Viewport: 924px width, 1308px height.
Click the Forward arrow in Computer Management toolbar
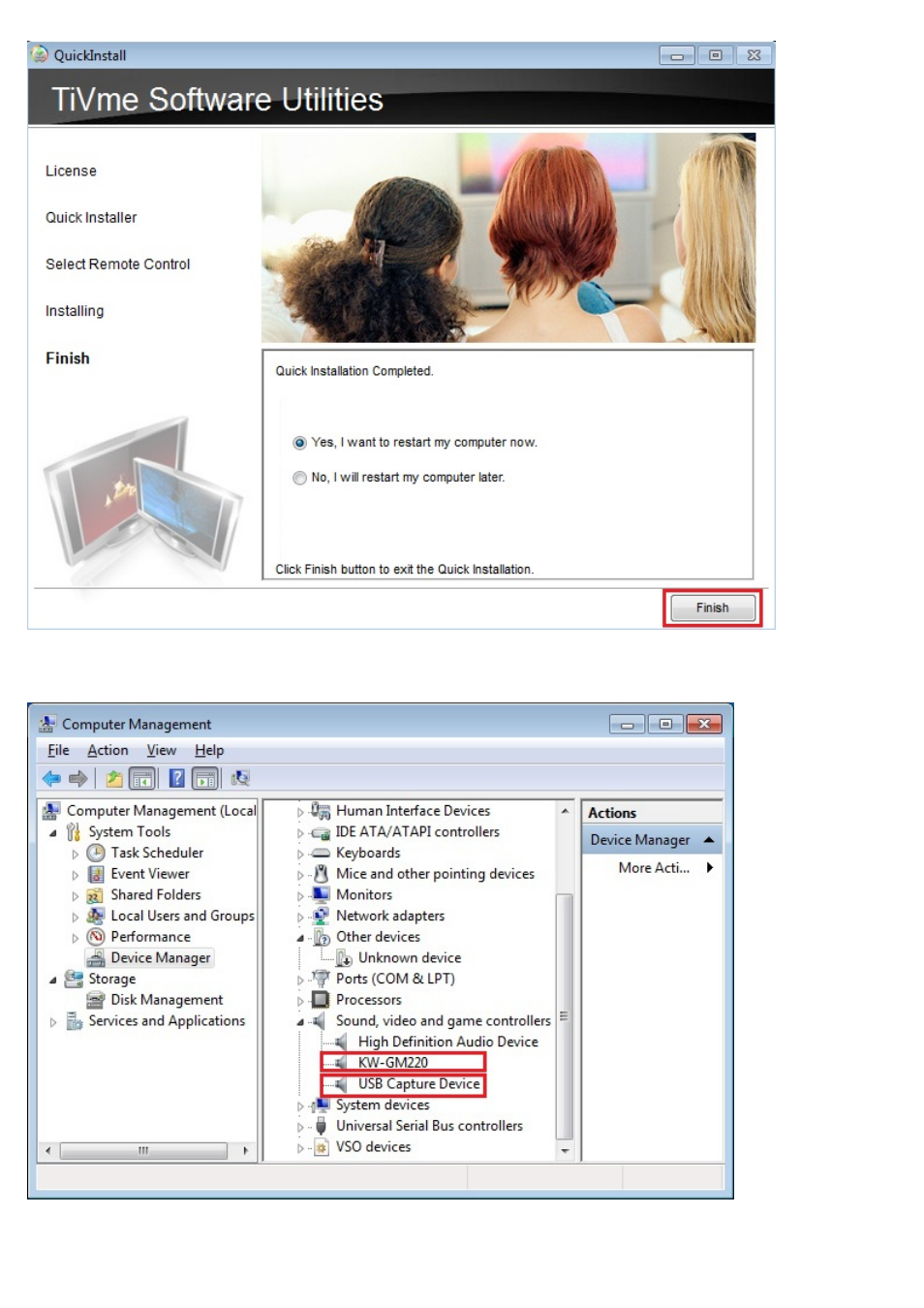[x=78, y=778]
